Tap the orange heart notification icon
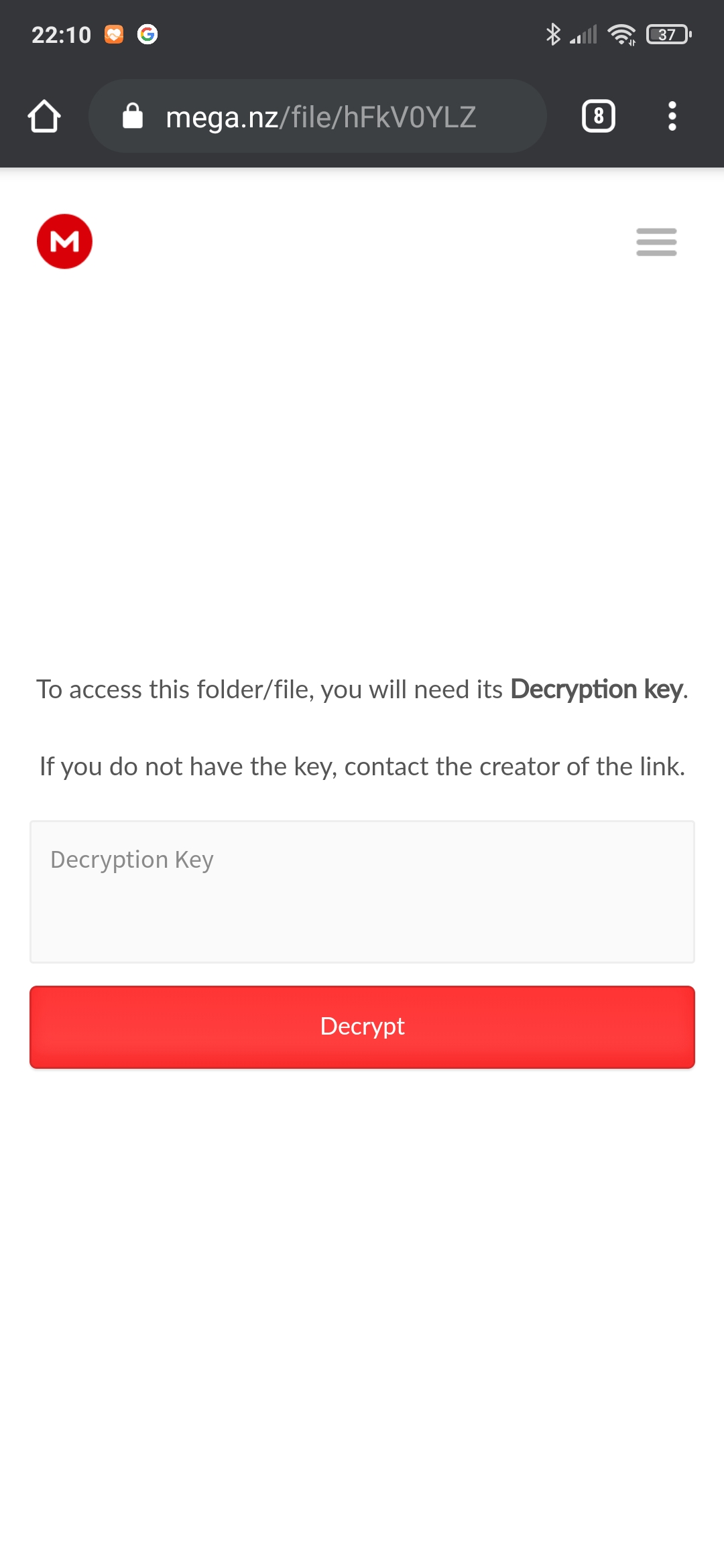This screenshot has height=1568, width=724. point(114,34)
